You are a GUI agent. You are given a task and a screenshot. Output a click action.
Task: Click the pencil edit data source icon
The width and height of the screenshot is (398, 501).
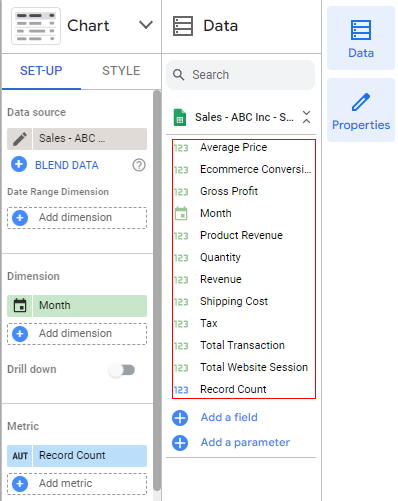click(x=20, y=139)
